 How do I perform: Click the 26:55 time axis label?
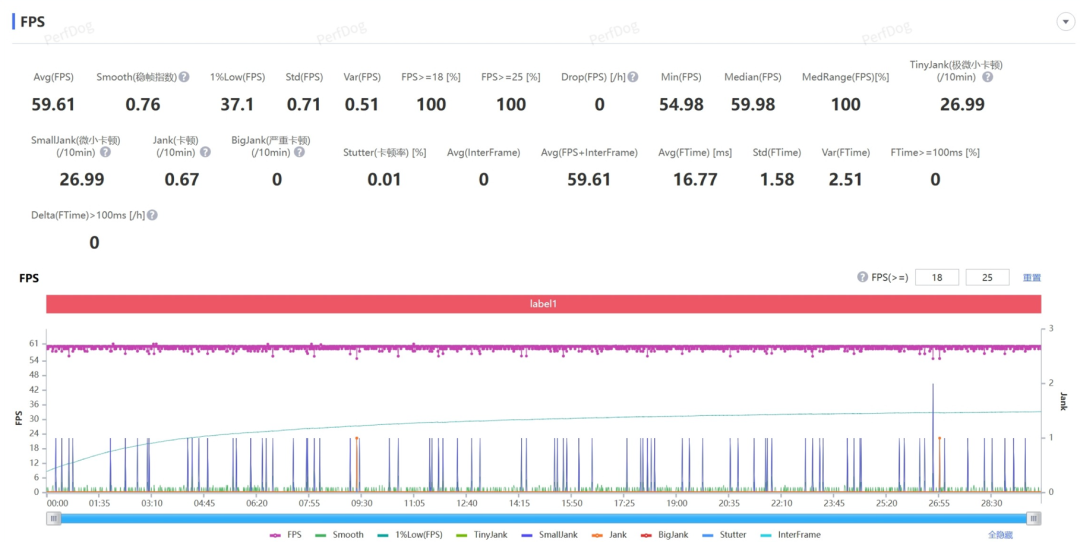click(x=939, y=503)
